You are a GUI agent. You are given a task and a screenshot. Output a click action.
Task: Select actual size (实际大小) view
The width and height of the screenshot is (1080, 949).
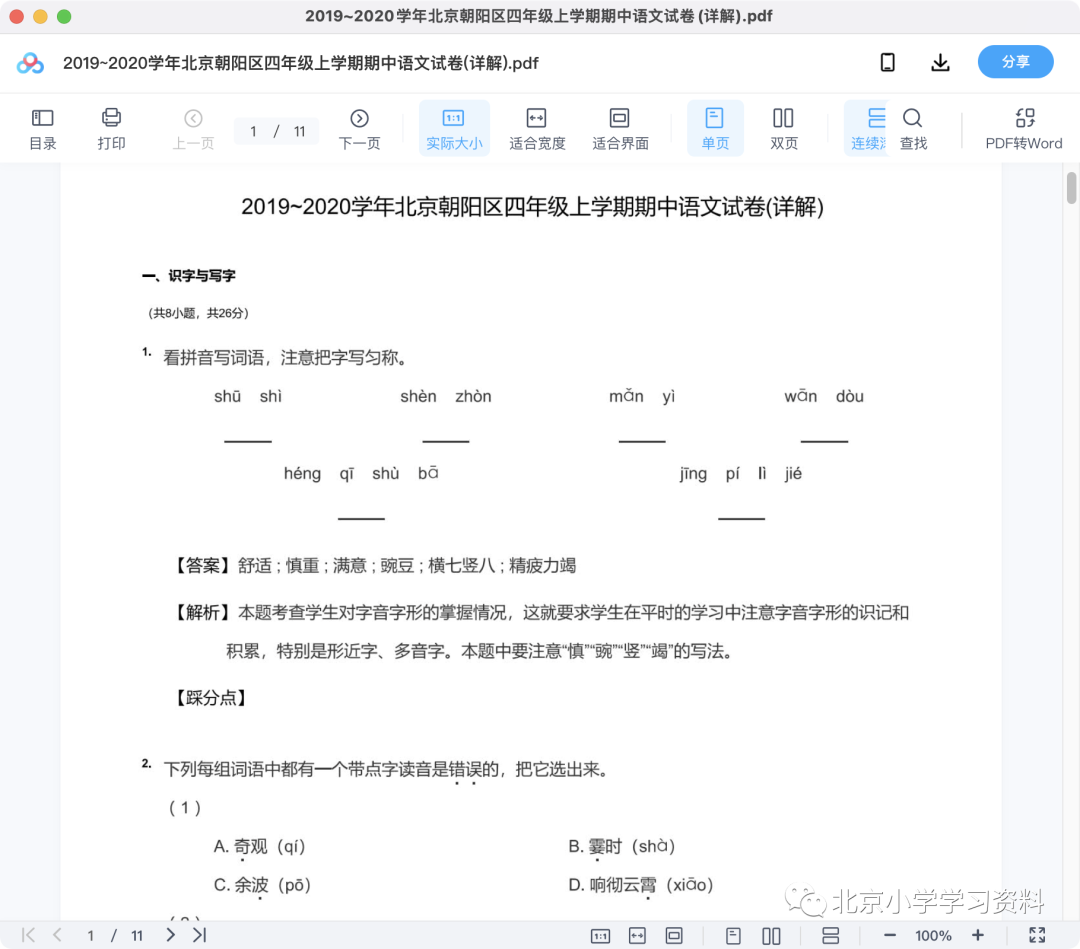coord(454,129)
